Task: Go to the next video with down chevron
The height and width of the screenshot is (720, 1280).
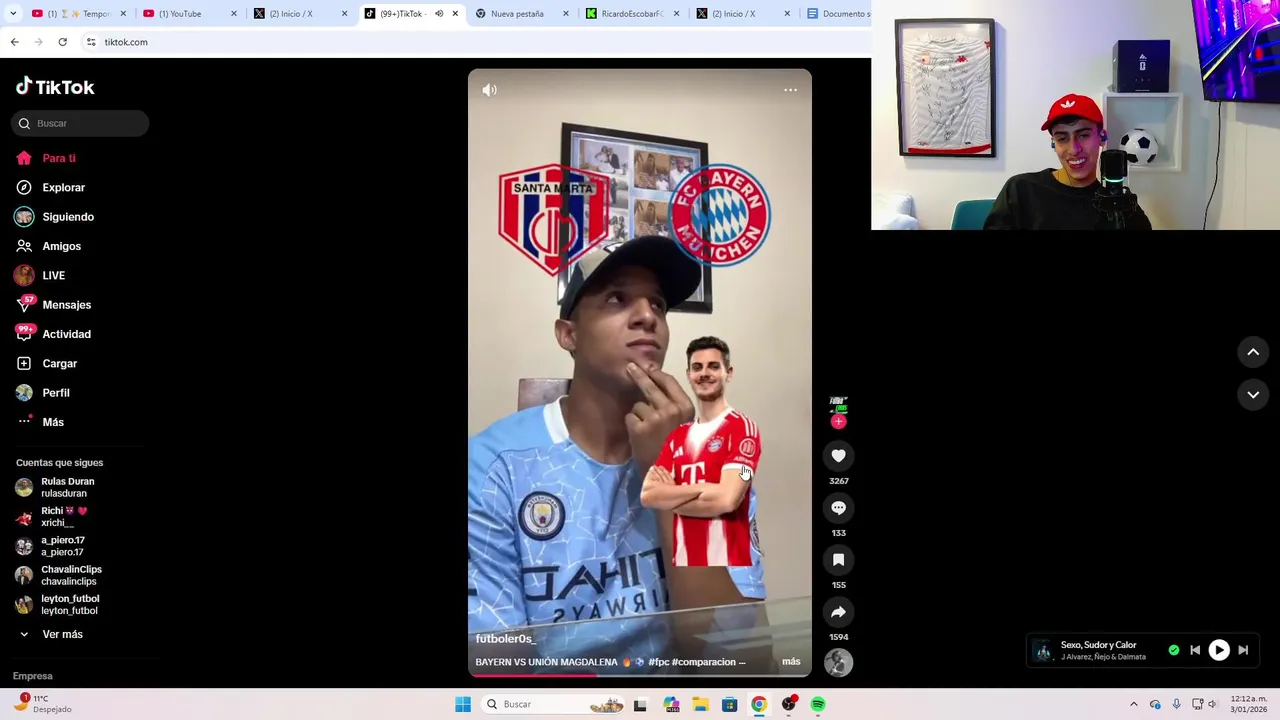Action: [x=1253, y=395]
